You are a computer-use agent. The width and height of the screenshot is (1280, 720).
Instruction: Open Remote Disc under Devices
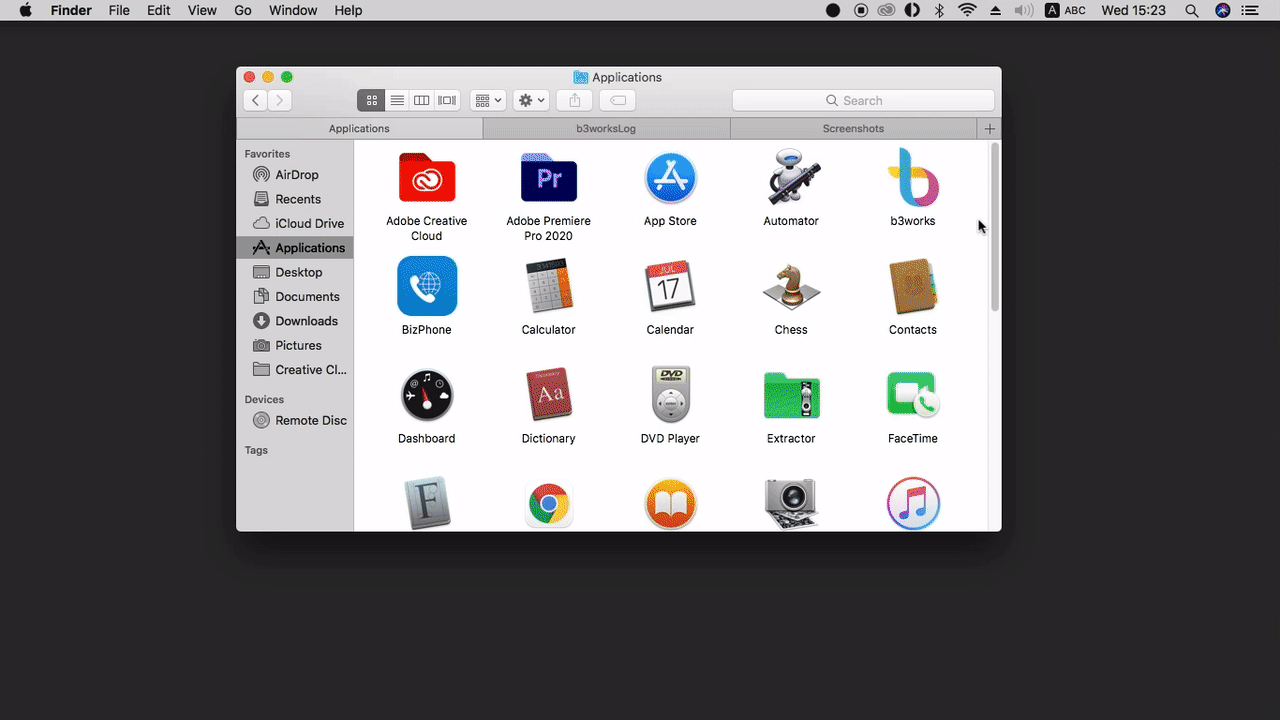295,420
